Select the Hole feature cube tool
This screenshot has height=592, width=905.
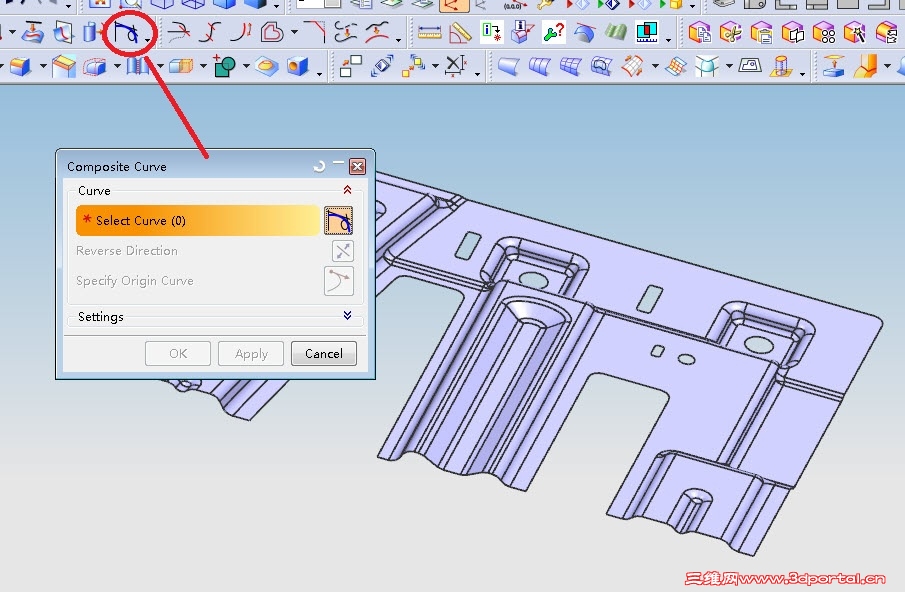click(x=297, y=66)
